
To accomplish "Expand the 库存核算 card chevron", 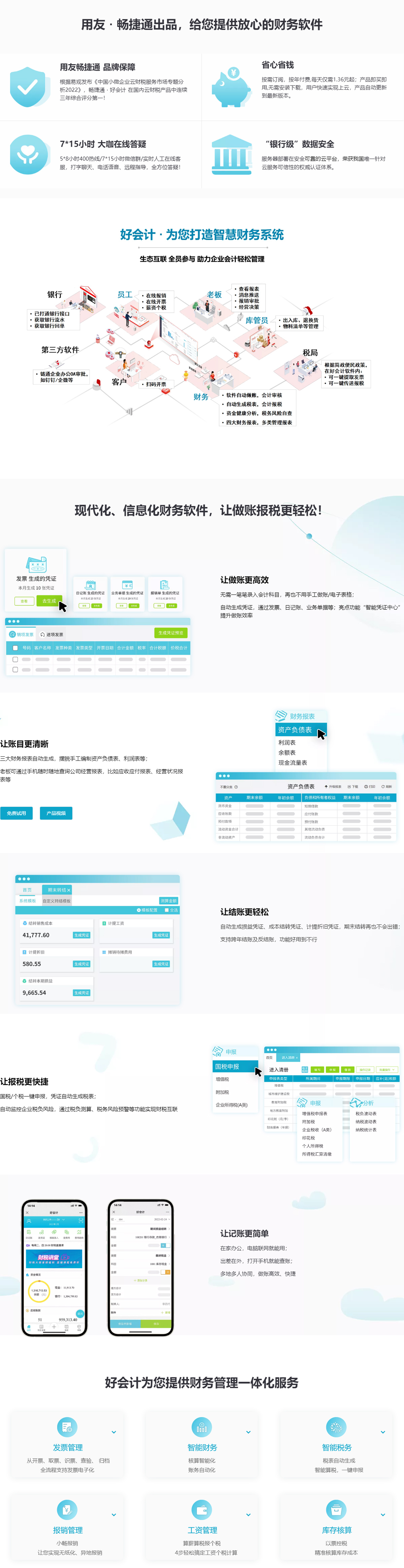I will click(x=383, y=1515).
